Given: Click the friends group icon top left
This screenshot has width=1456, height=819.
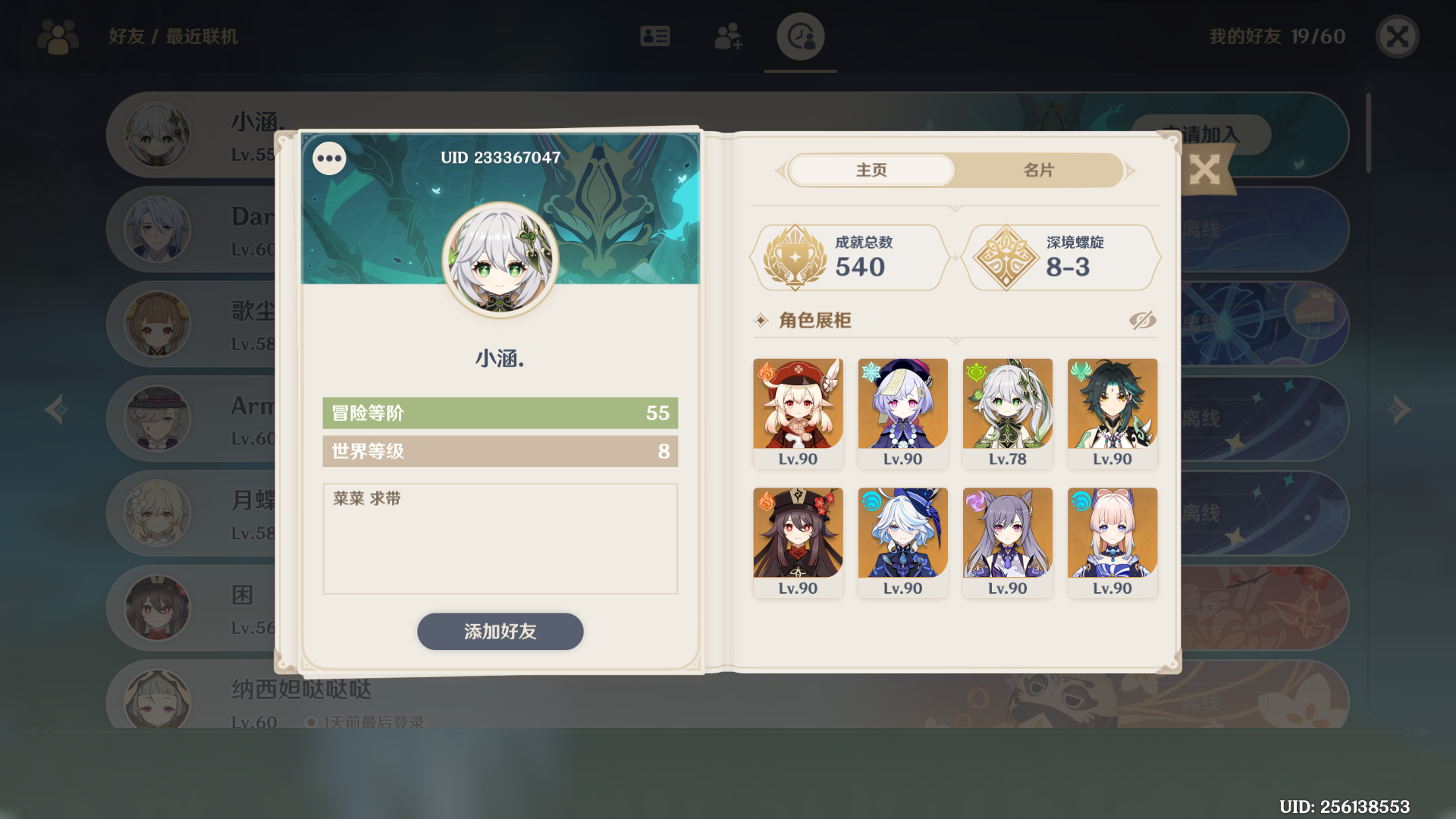Looking at the screenshot, I should click(x=58, y=36).
